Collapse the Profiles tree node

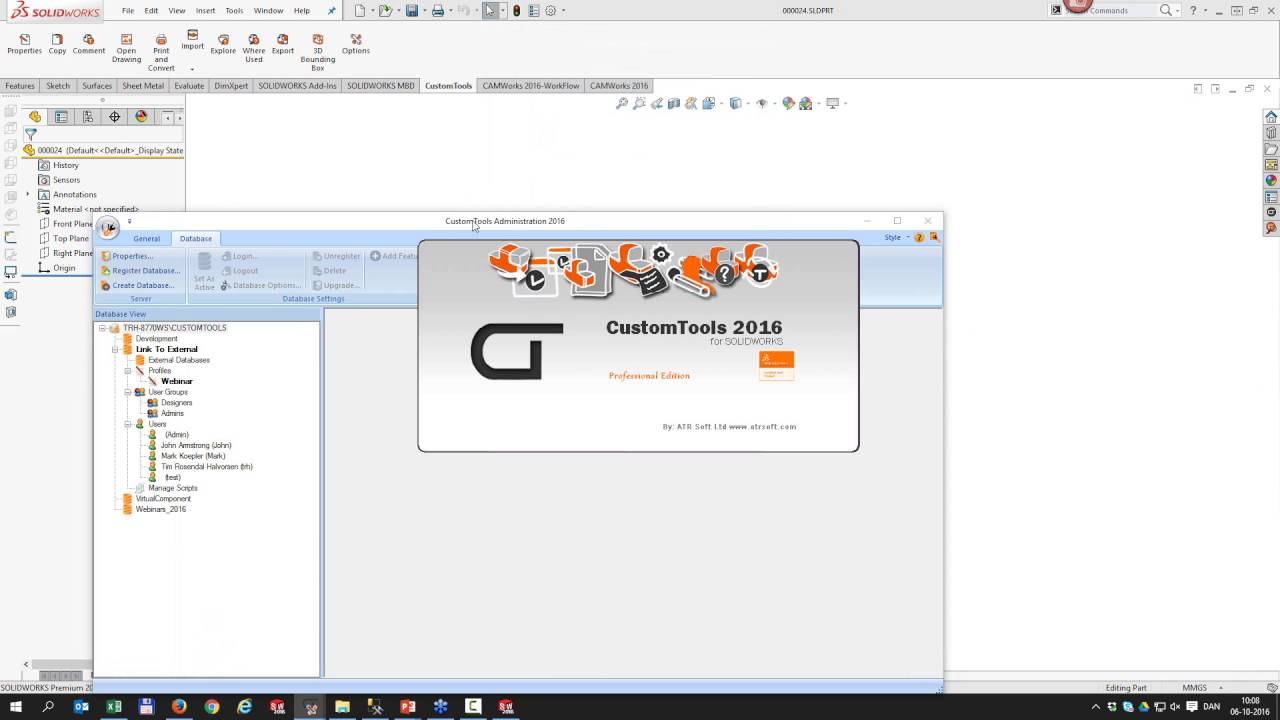point(128,371)
